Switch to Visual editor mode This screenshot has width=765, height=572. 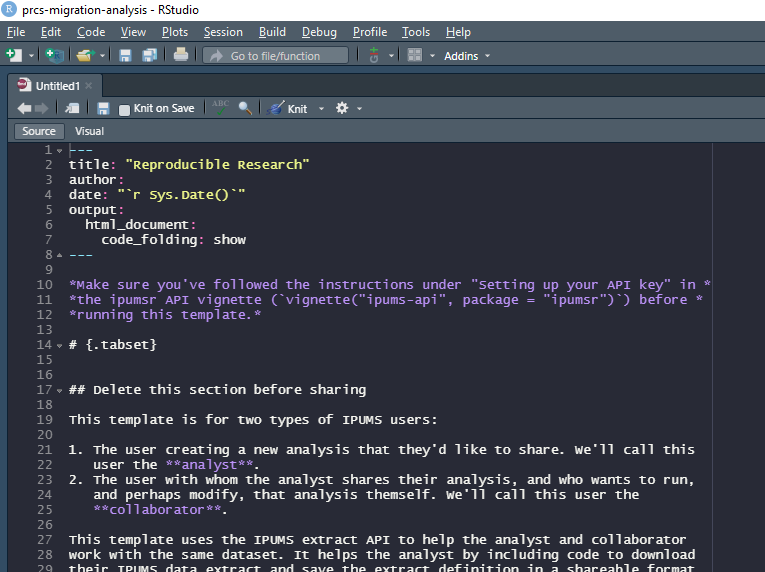click(89, 131)
